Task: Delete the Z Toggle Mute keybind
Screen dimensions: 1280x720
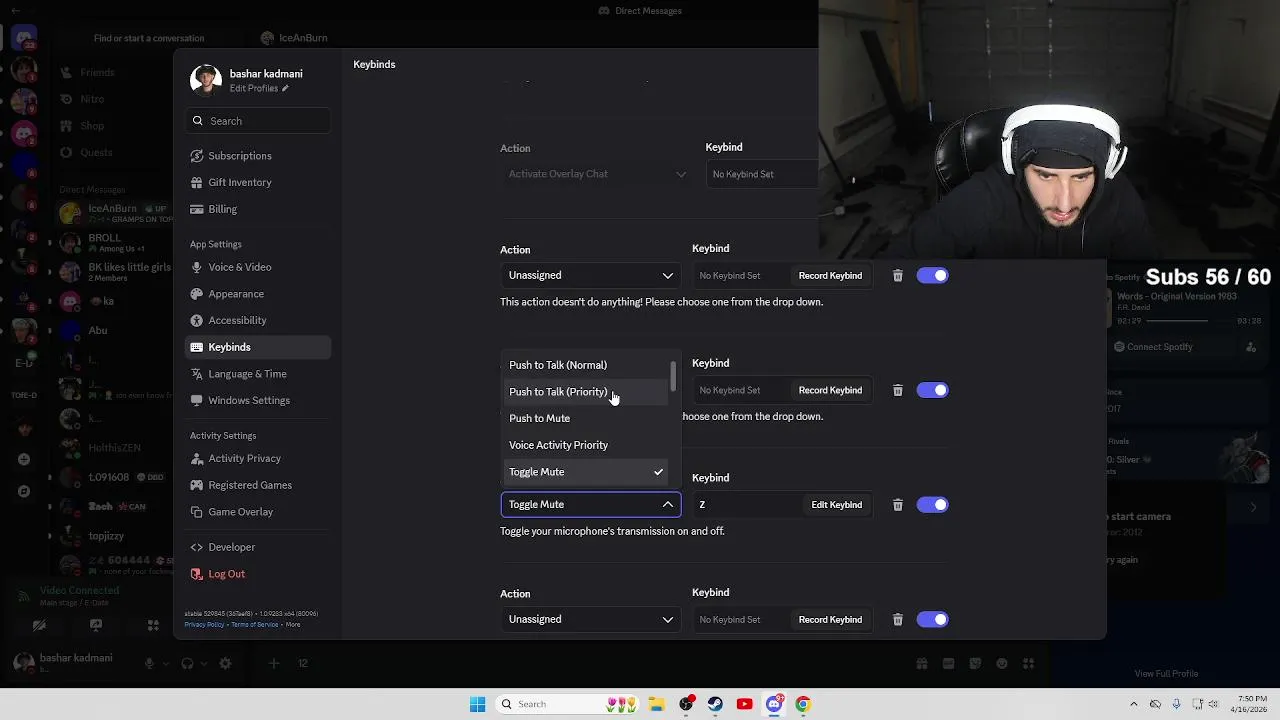Action: (897, 505)
